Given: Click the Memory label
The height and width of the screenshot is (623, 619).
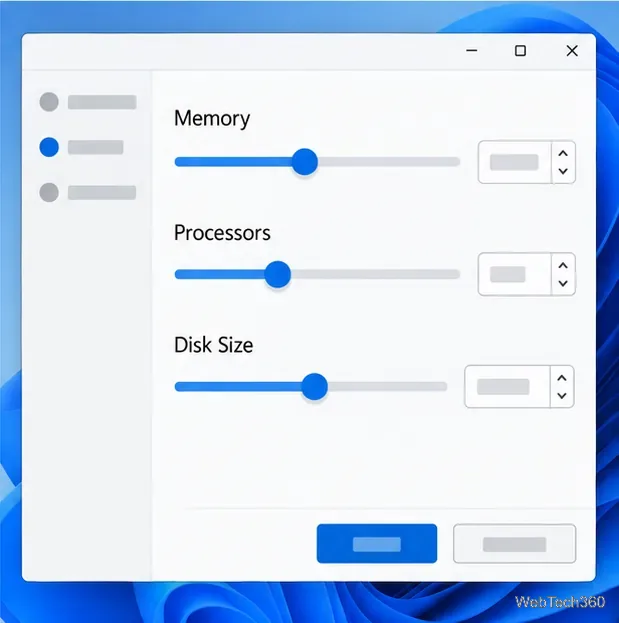Looking at the screenshot, I should tap(212, 118).
